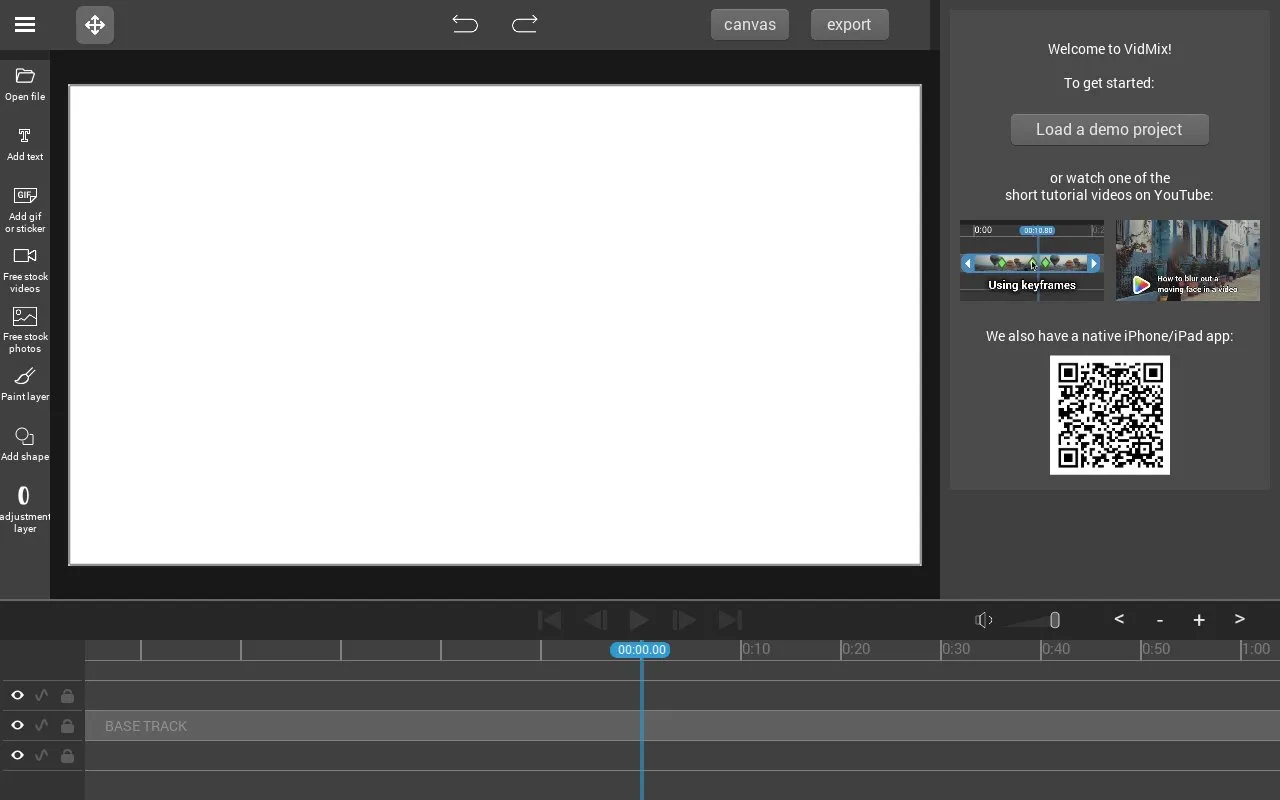The image size is (1280, 800).
Task: Choose the Add shape tool
Action: [25, 444]
